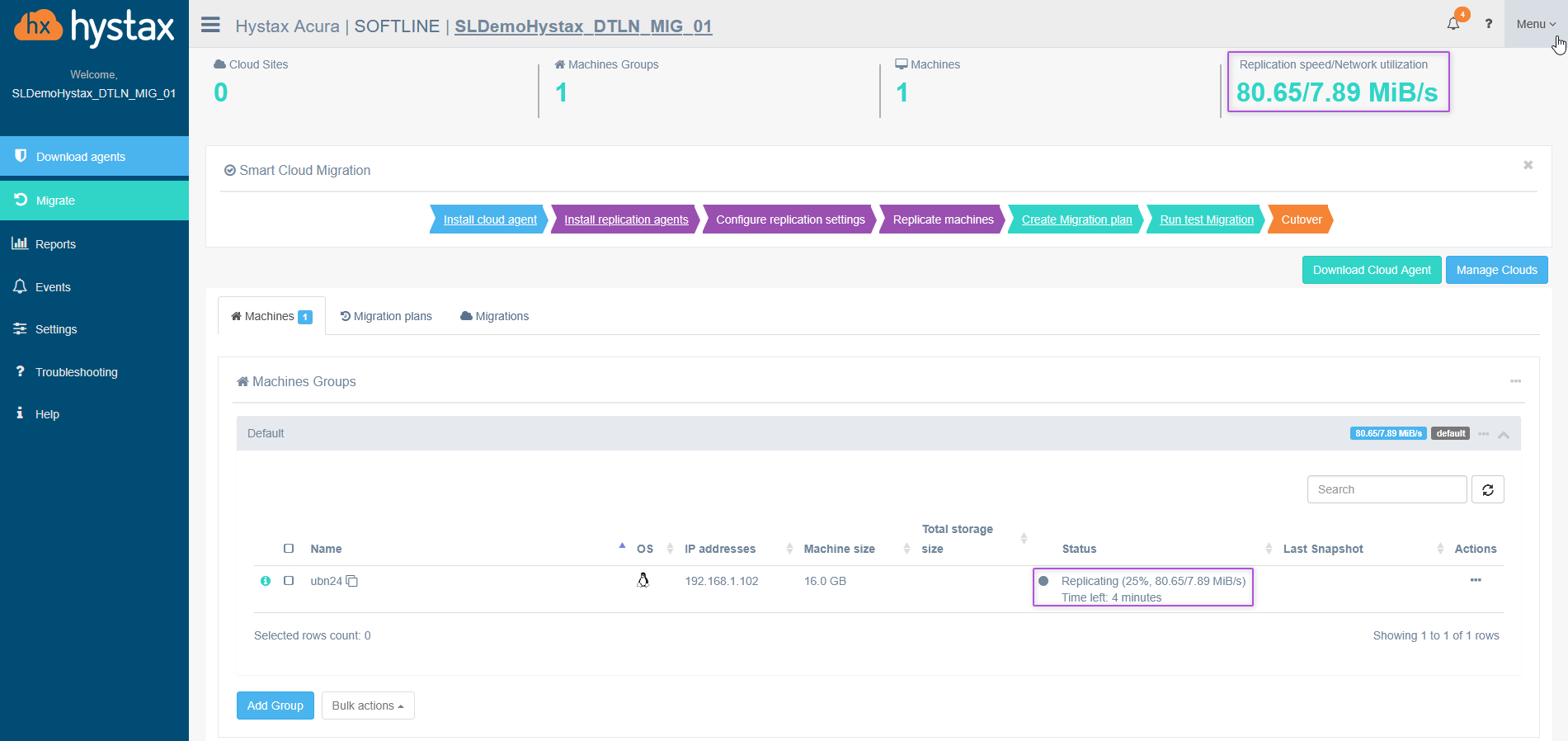This screenshot has height=741, width=1568.
Task: Click the Download Cloud Agent button
Action: (x=1372, y=270)
